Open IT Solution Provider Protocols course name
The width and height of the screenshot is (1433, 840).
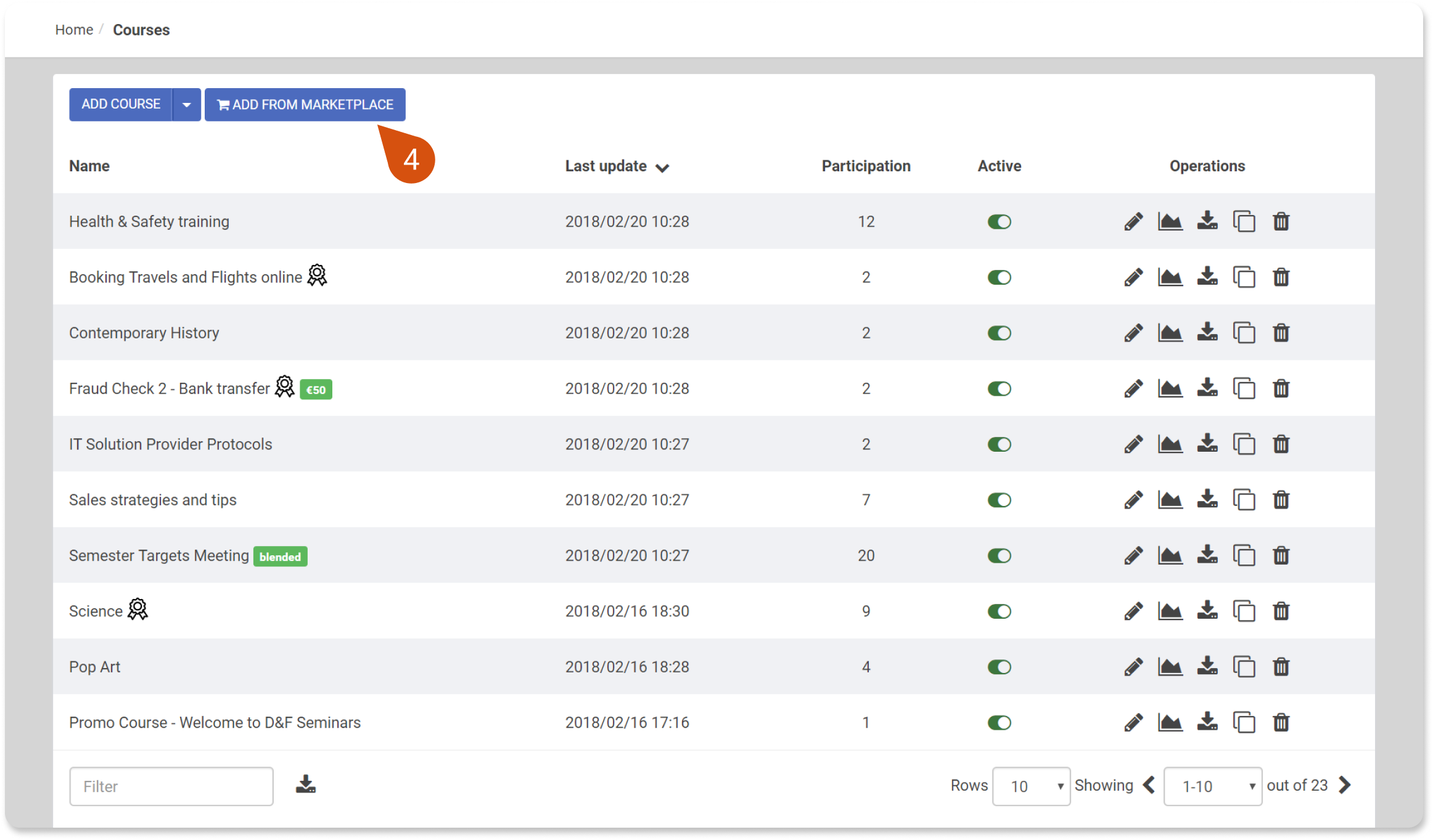coord(171,444)
